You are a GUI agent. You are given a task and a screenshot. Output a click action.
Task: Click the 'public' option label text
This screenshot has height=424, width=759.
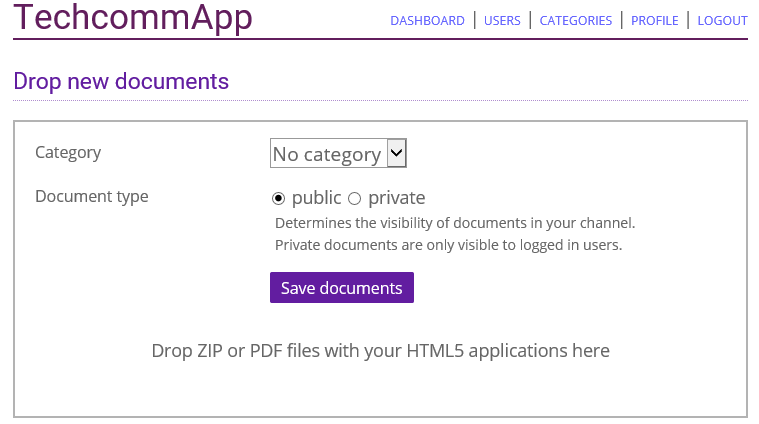click(x=316, y=198)
